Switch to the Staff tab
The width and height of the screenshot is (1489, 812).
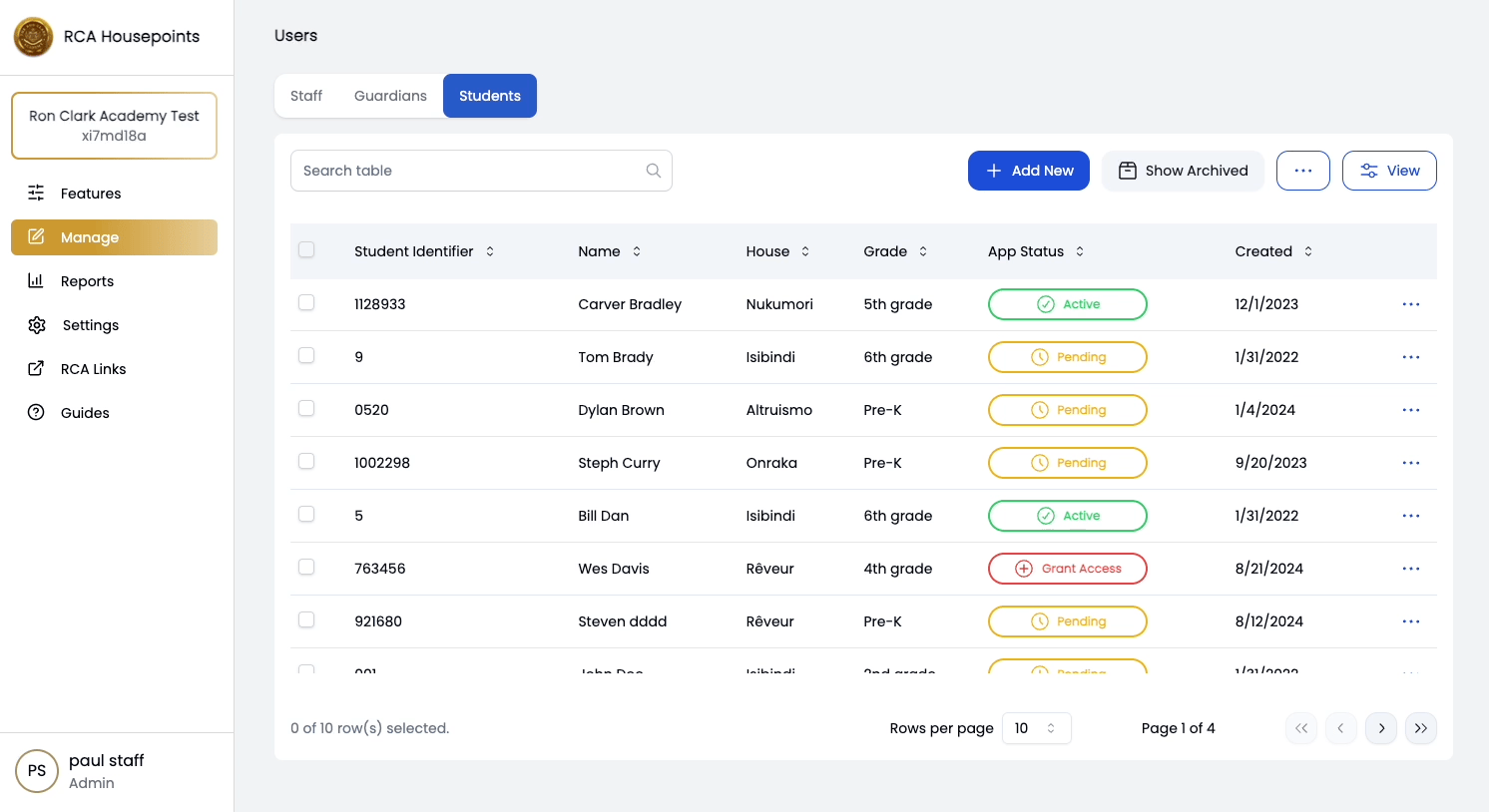[306, 96]
